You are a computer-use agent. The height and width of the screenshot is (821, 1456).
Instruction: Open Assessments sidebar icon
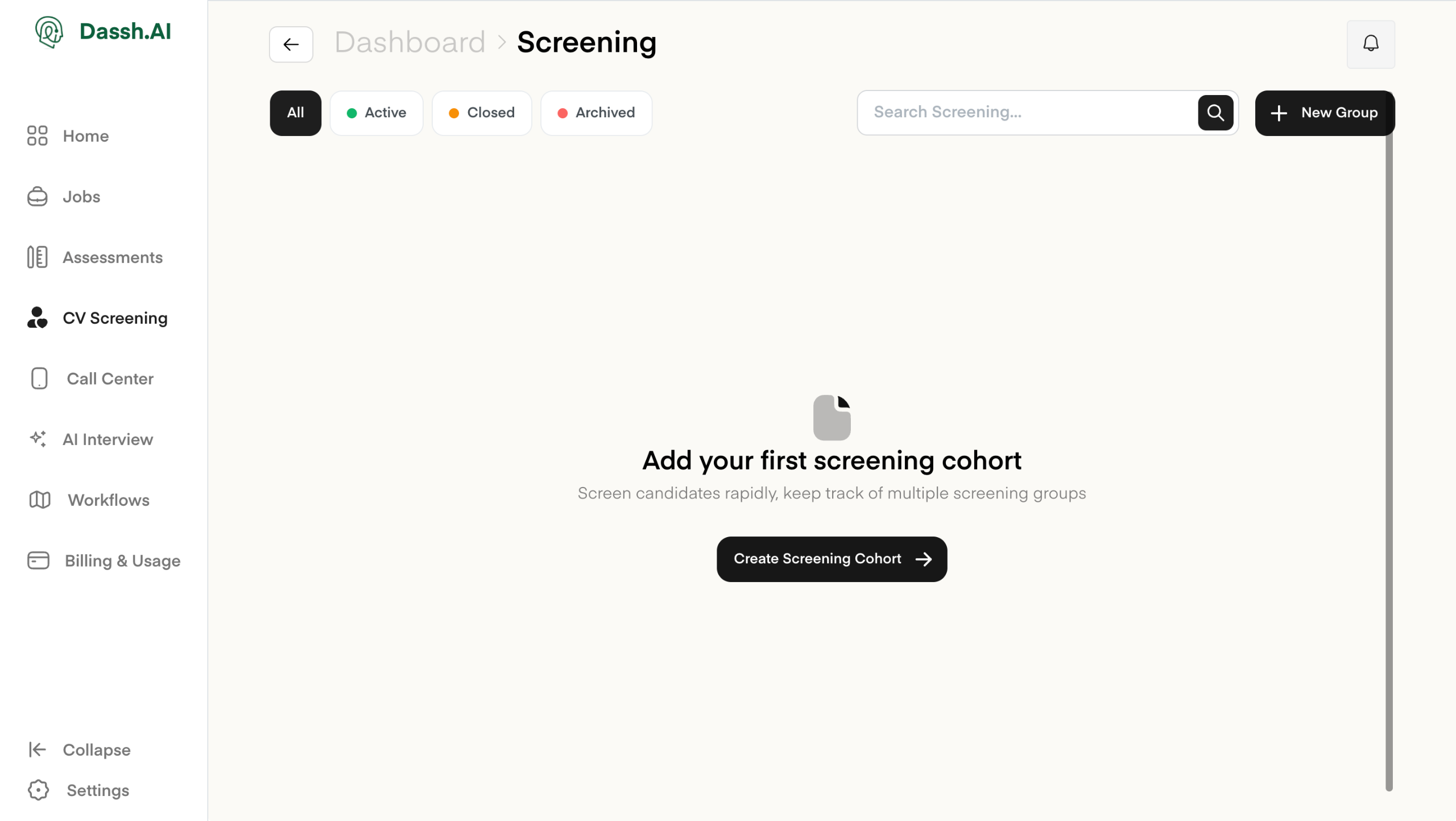pos(38,257)
